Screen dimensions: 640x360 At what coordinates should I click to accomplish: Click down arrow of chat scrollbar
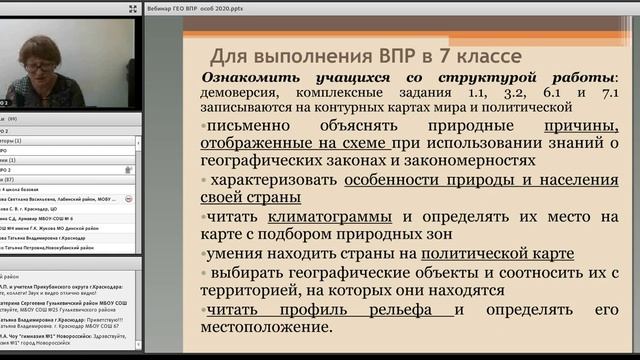coord(138,345)
